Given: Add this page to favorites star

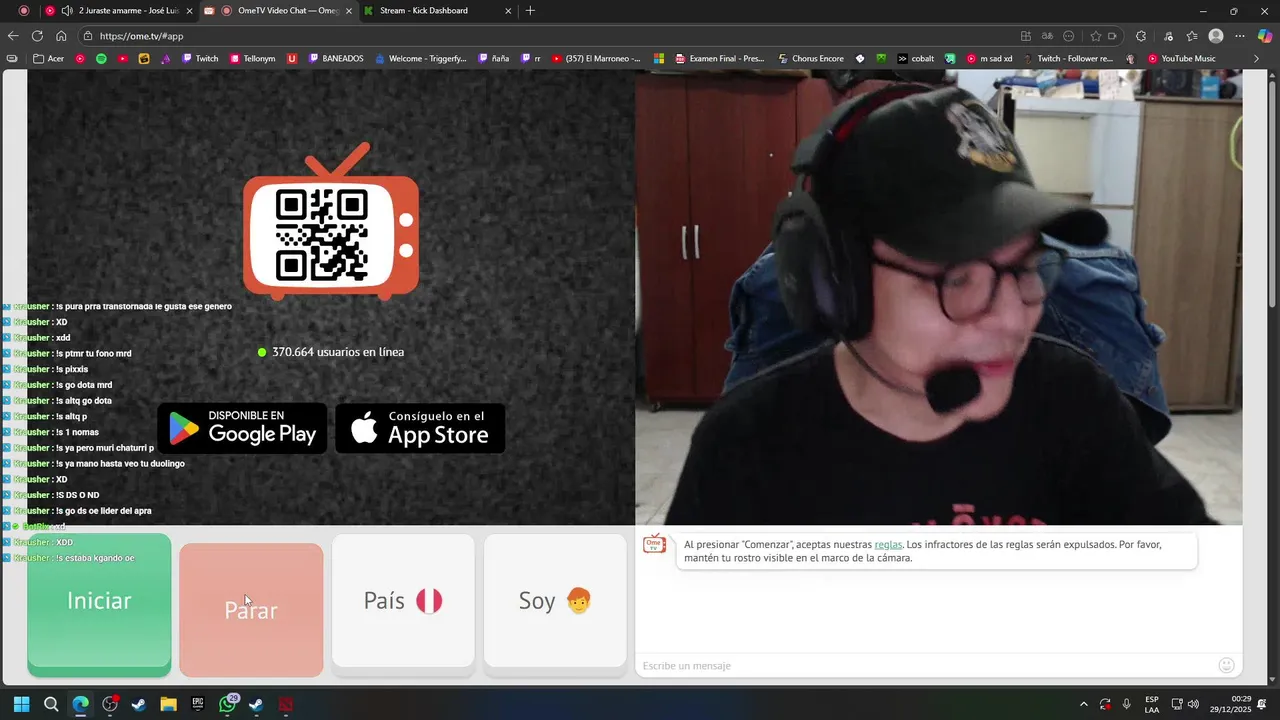Looking at the screenshot, I should [x=1096, y=36].
